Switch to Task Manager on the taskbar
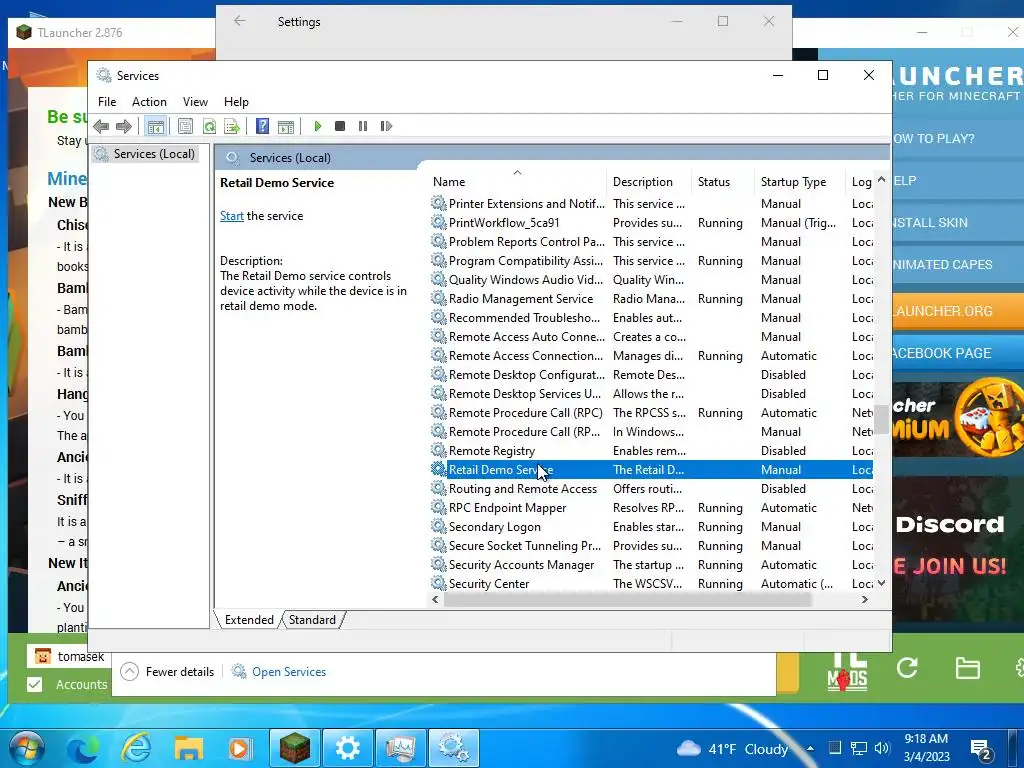The image size is (1024, 768). click(401, 748)
